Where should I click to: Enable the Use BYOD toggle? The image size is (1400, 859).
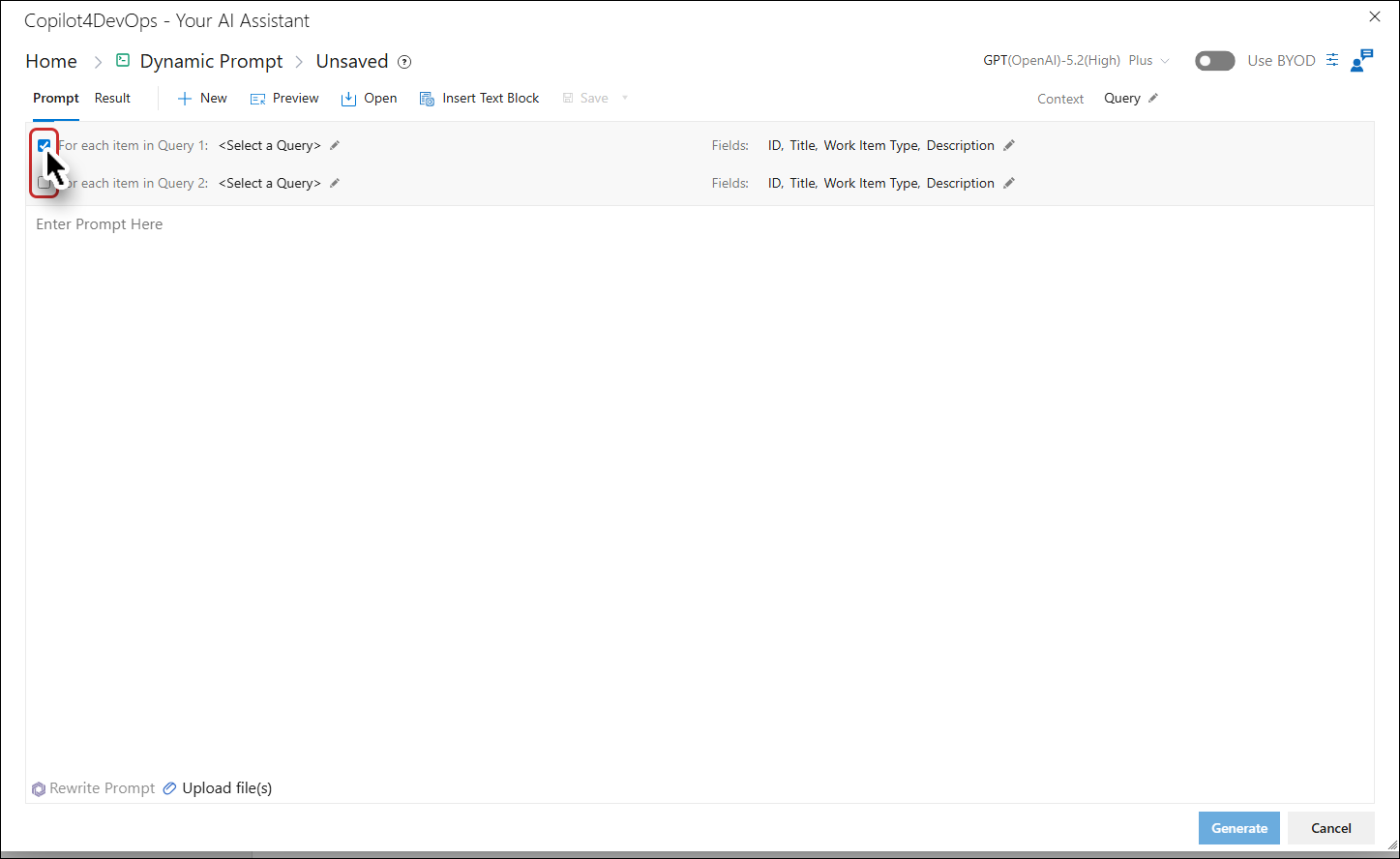(1215, 61)
